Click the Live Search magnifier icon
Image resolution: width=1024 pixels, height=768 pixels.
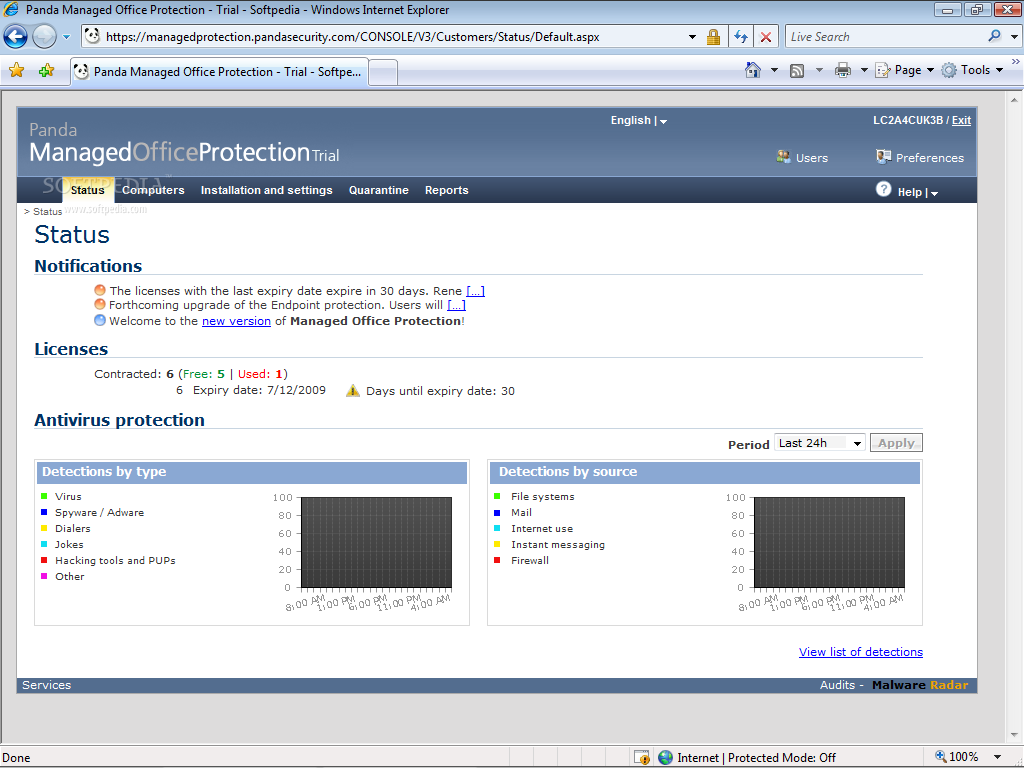pos(995,36)
